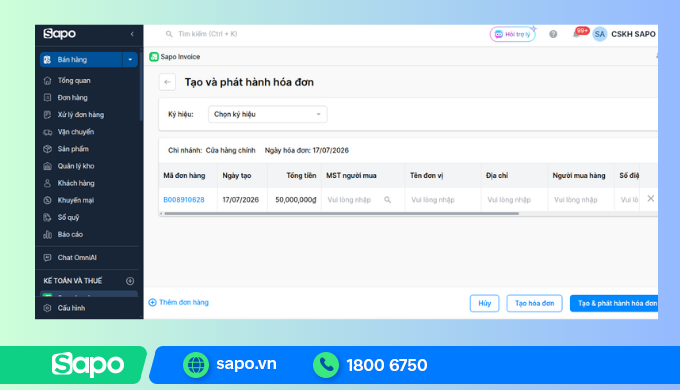
Task: Click the Hủy button
Action: [484, 303]
